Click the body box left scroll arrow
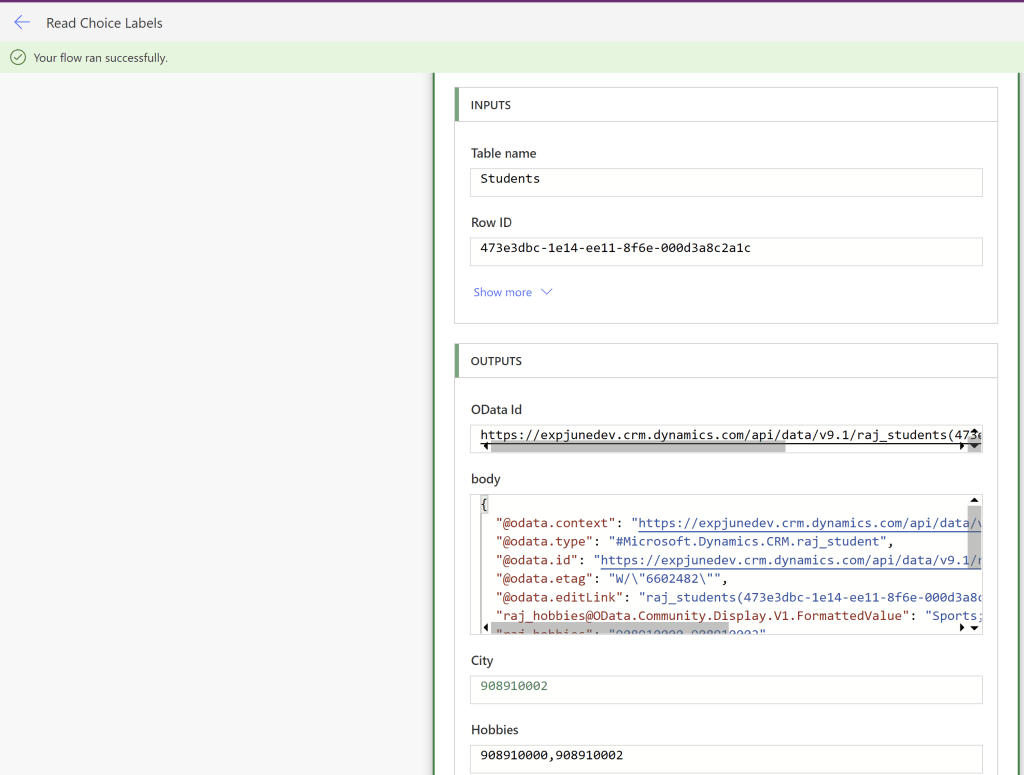 485,627
